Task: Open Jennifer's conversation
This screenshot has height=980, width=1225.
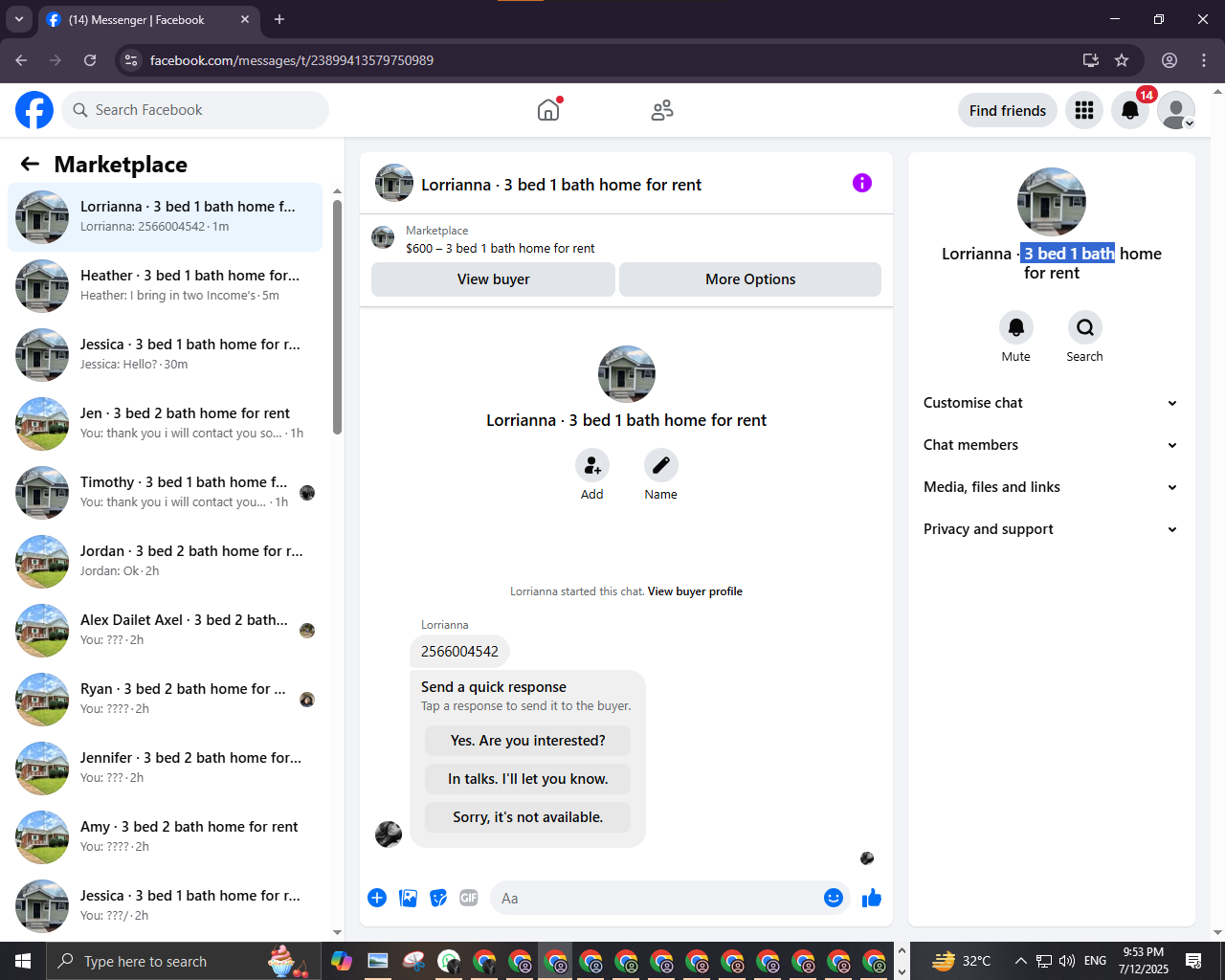Action: coord(165,768)
